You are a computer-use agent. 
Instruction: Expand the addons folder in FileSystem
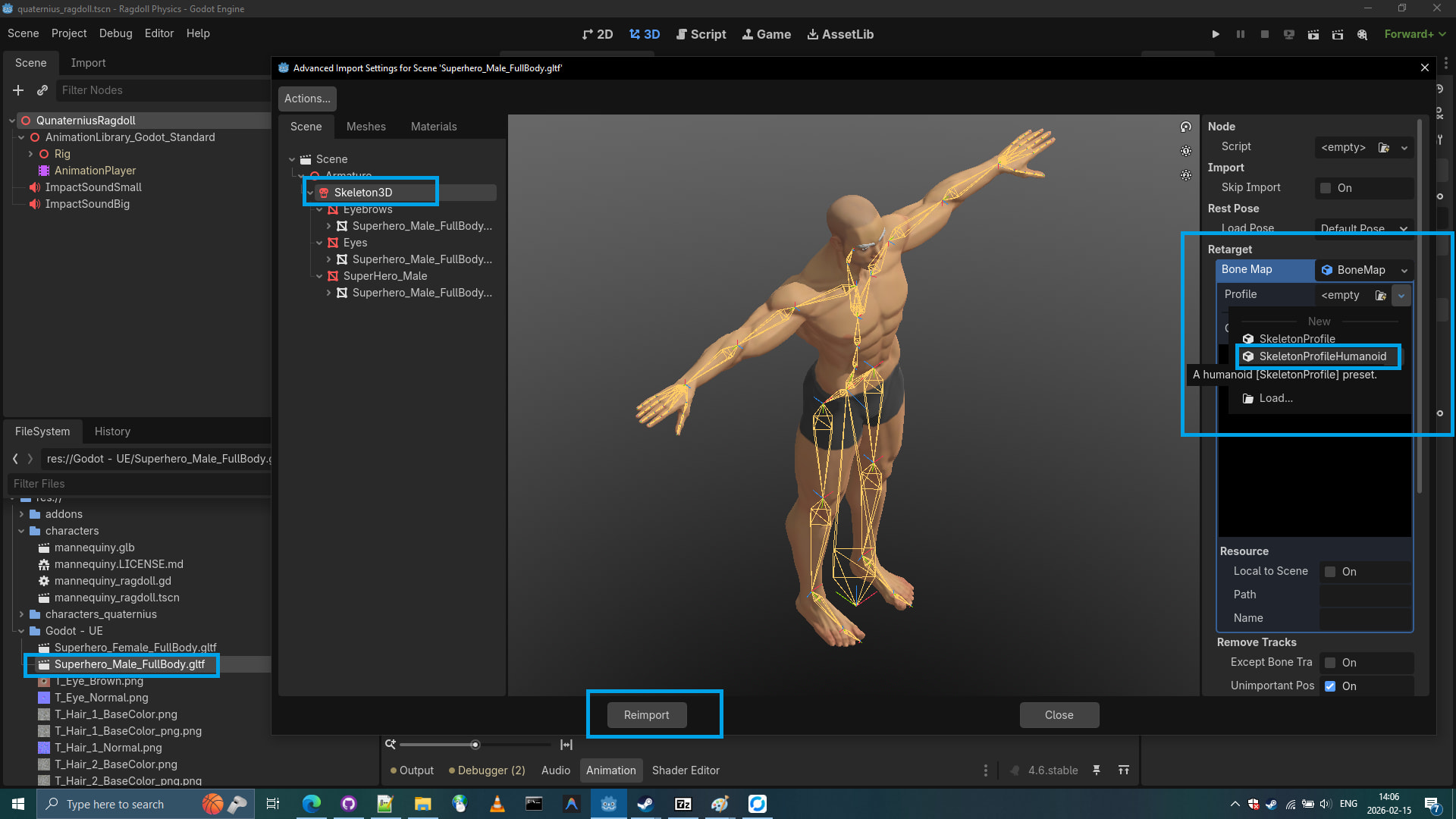point(21,514)
